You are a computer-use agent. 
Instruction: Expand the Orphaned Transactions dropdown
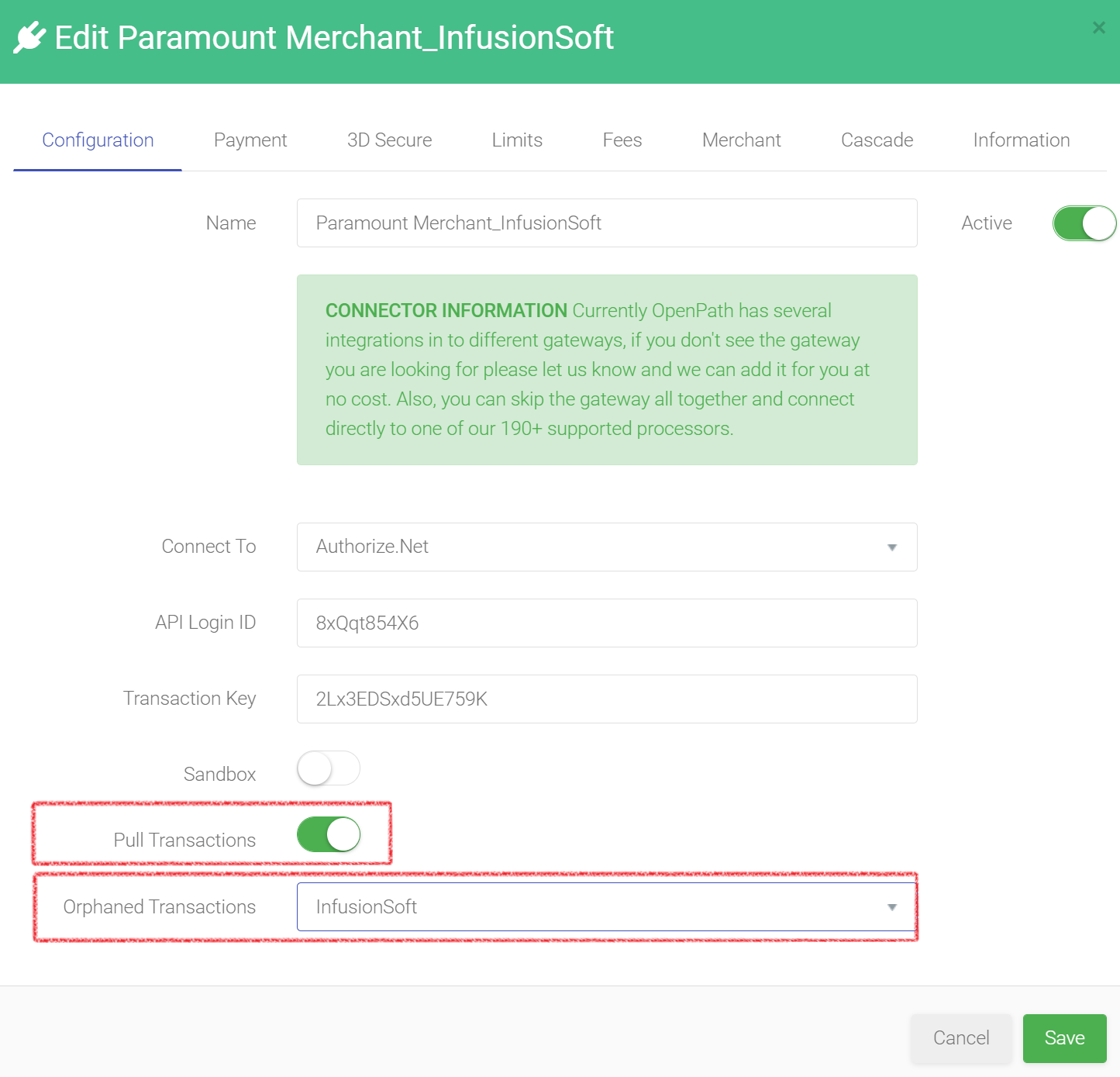(x=607, y=906)
